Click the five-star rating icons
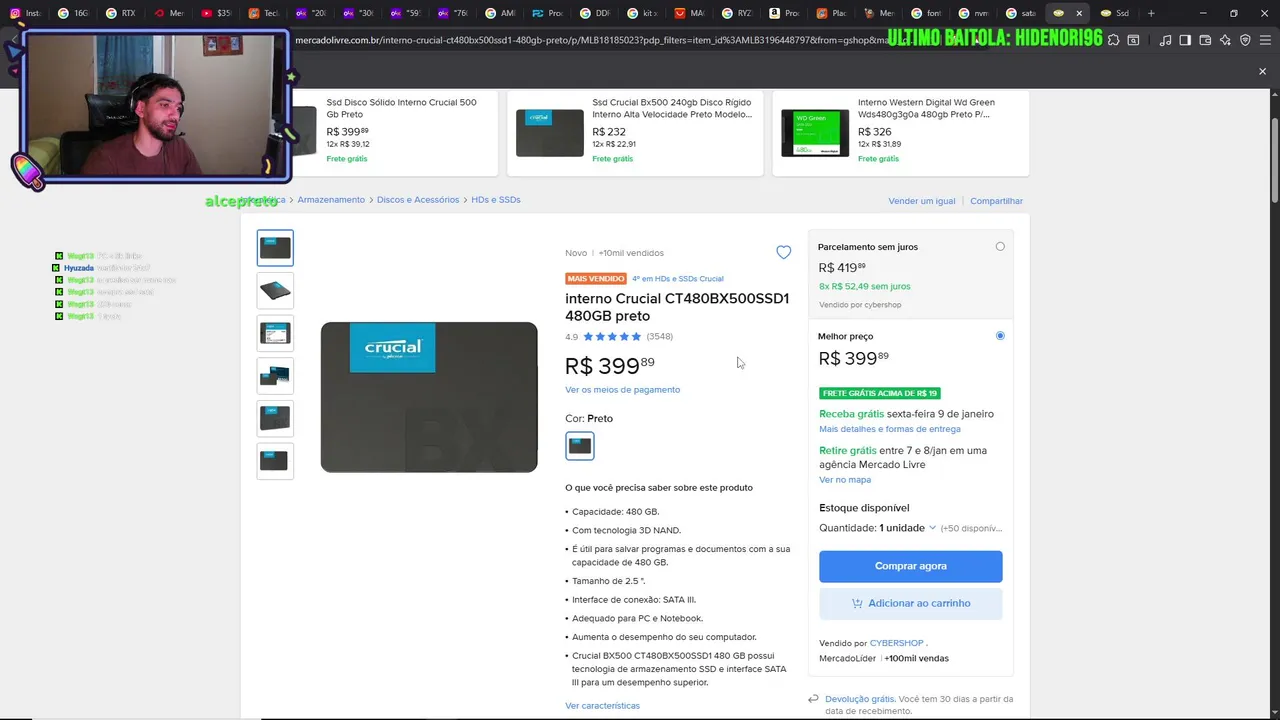Viewport: 1280px width, 720px height. tap(612, 337)
